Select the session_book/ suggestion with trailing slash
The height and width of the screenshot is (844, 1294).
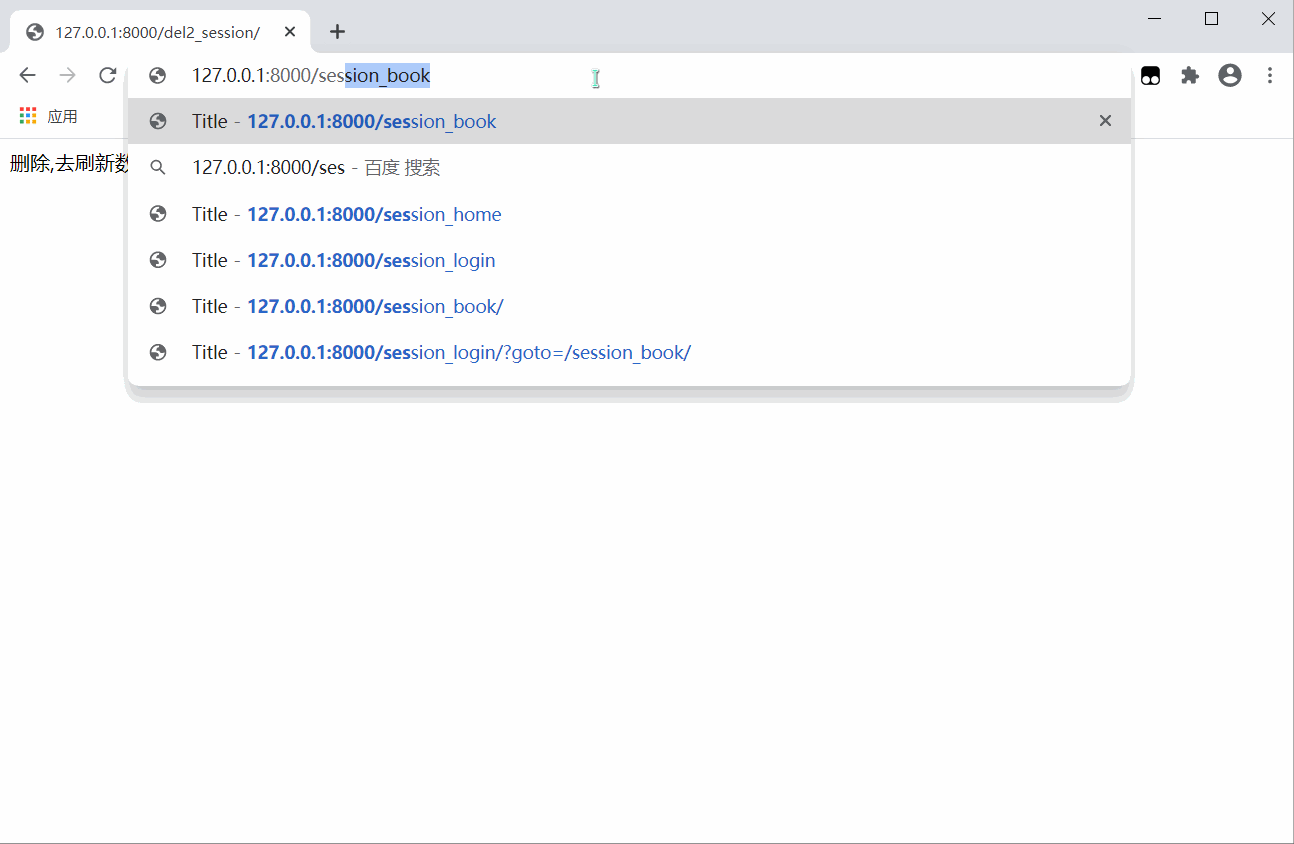(375, 306)
